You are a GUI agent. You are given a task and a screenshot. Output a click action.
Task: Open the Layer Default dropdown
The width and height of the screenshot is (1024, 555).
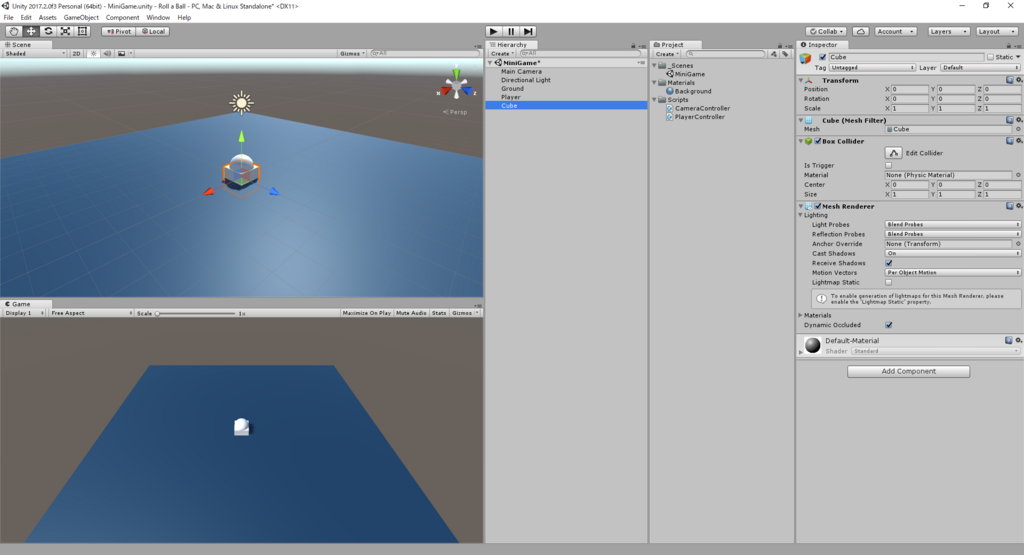[980, 67]
